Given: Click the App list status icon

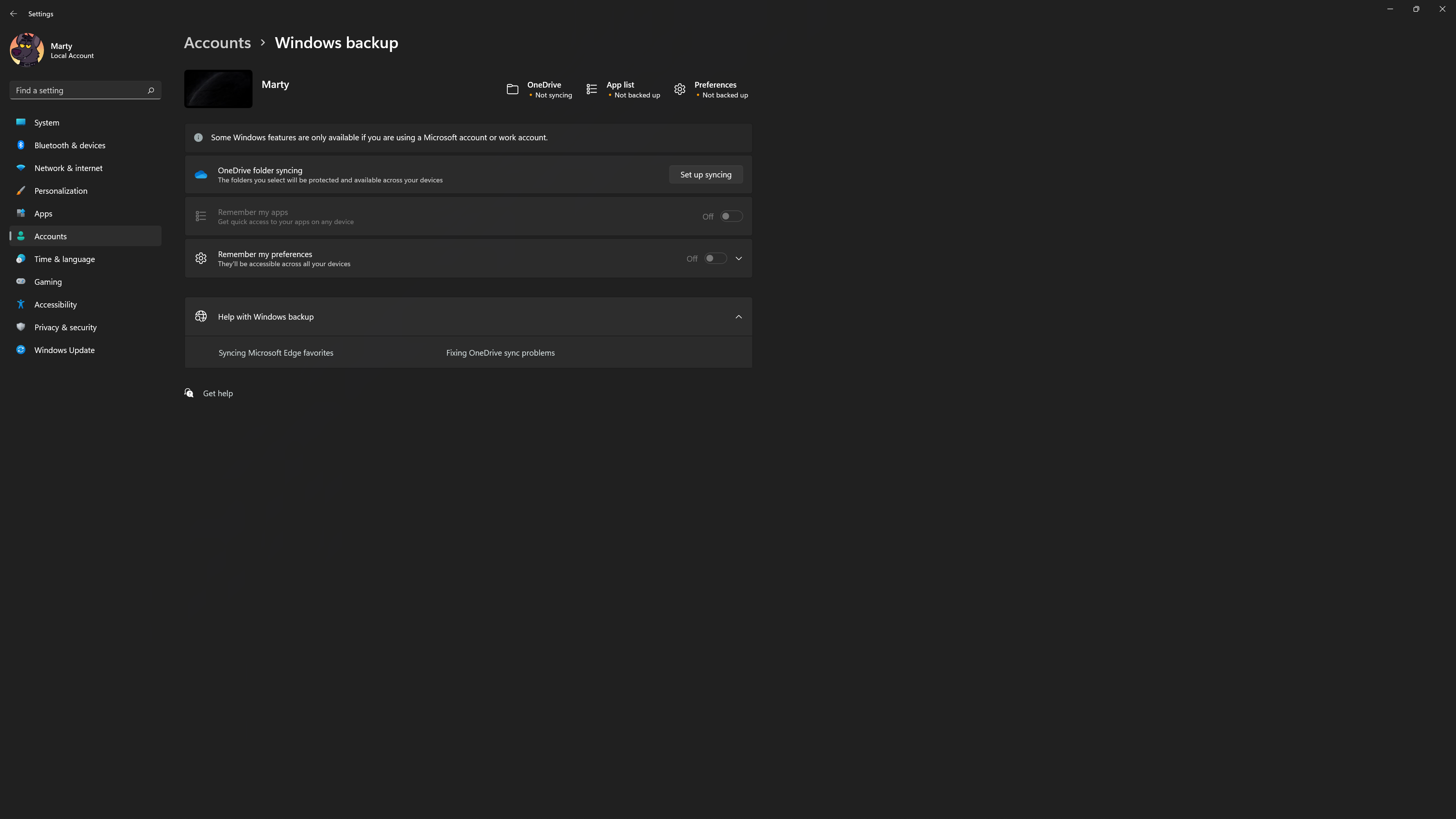Looking at the screenshot, I should coord(591,89).
